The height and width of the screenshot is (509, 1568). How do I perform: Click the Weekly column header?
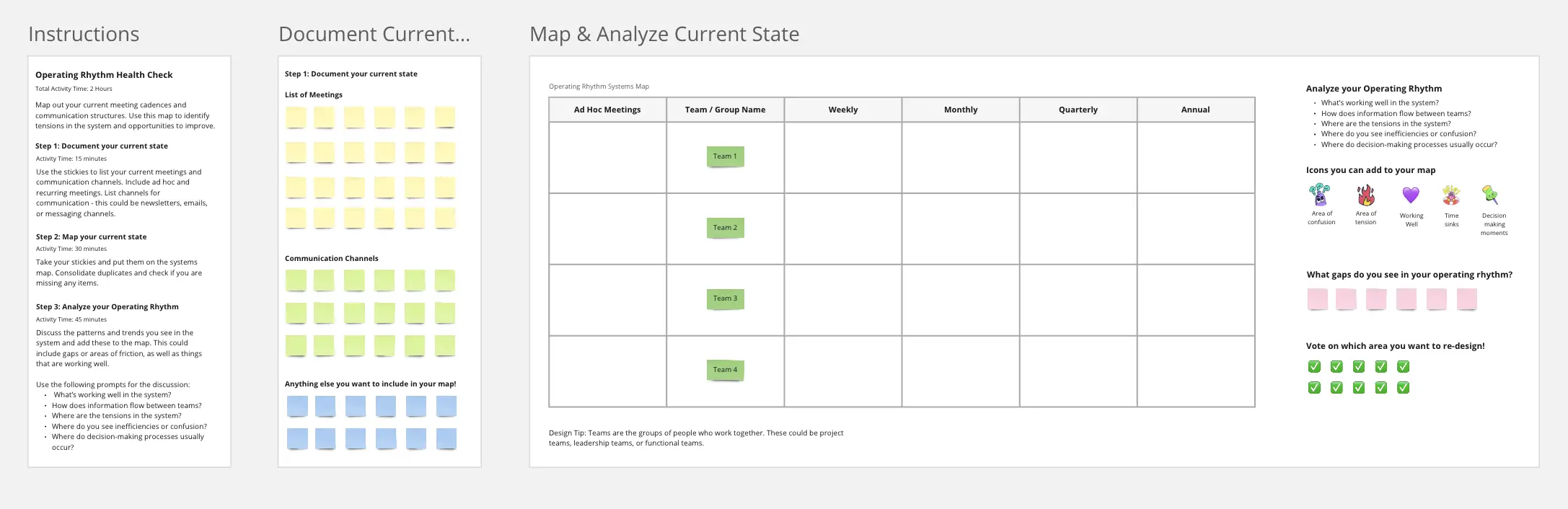pos(842,110)
